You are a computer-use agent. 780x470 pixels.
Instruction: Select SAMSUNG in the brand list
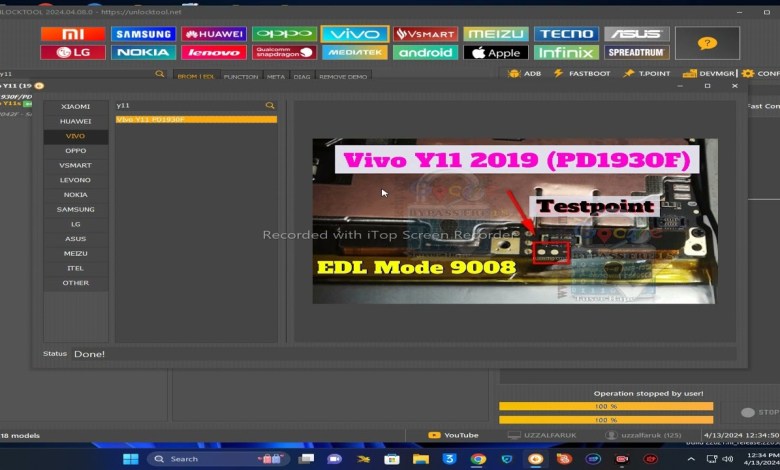[x=76, y=209]
